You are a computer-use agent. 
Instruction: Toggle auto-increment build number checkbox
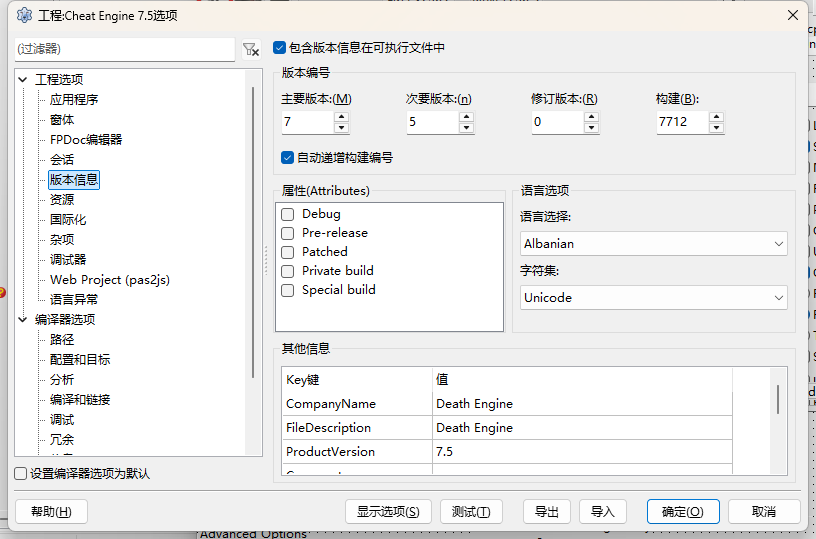(x=287, y=158)
